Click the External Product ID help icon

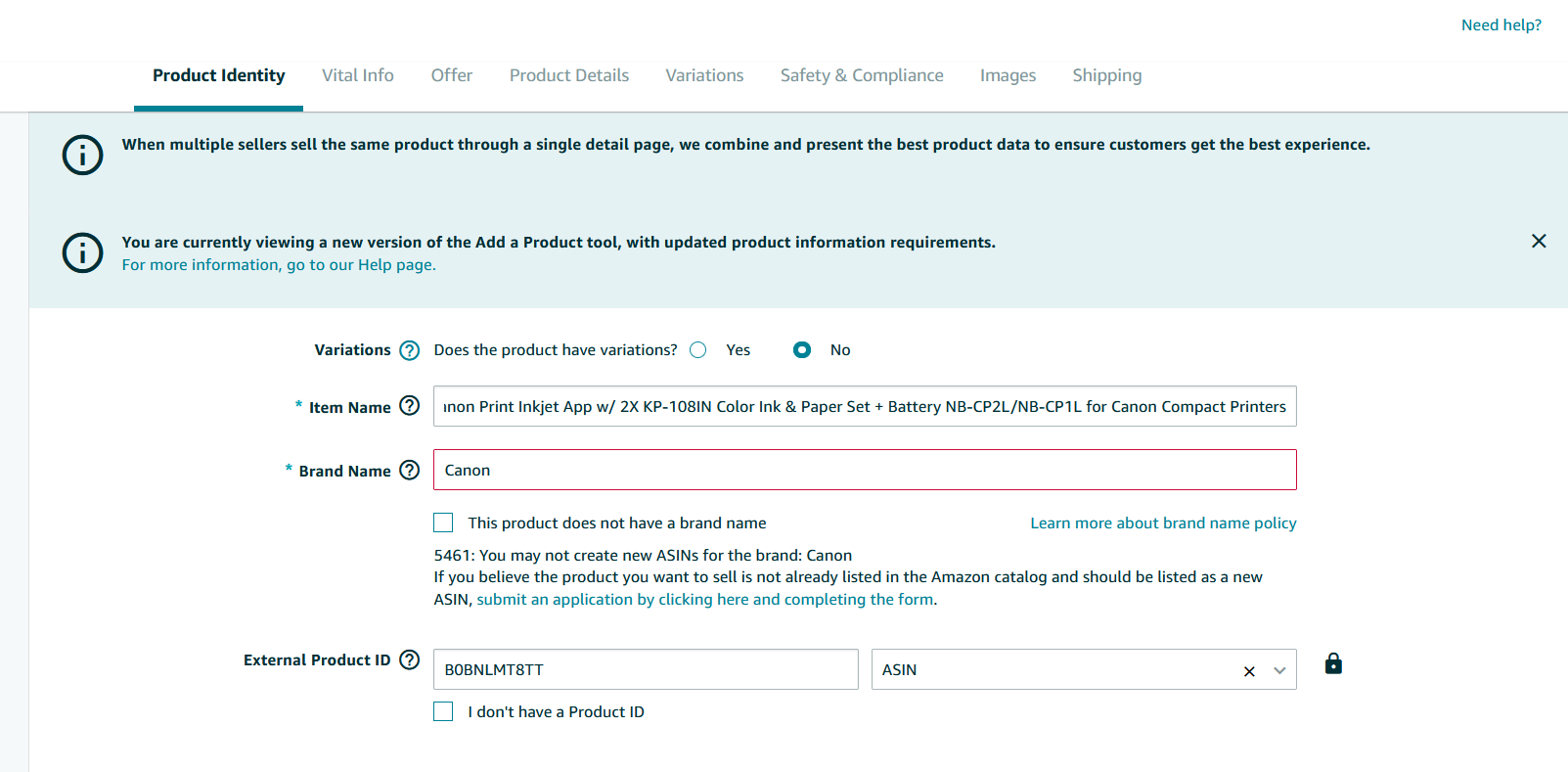(x=410, y=659)
